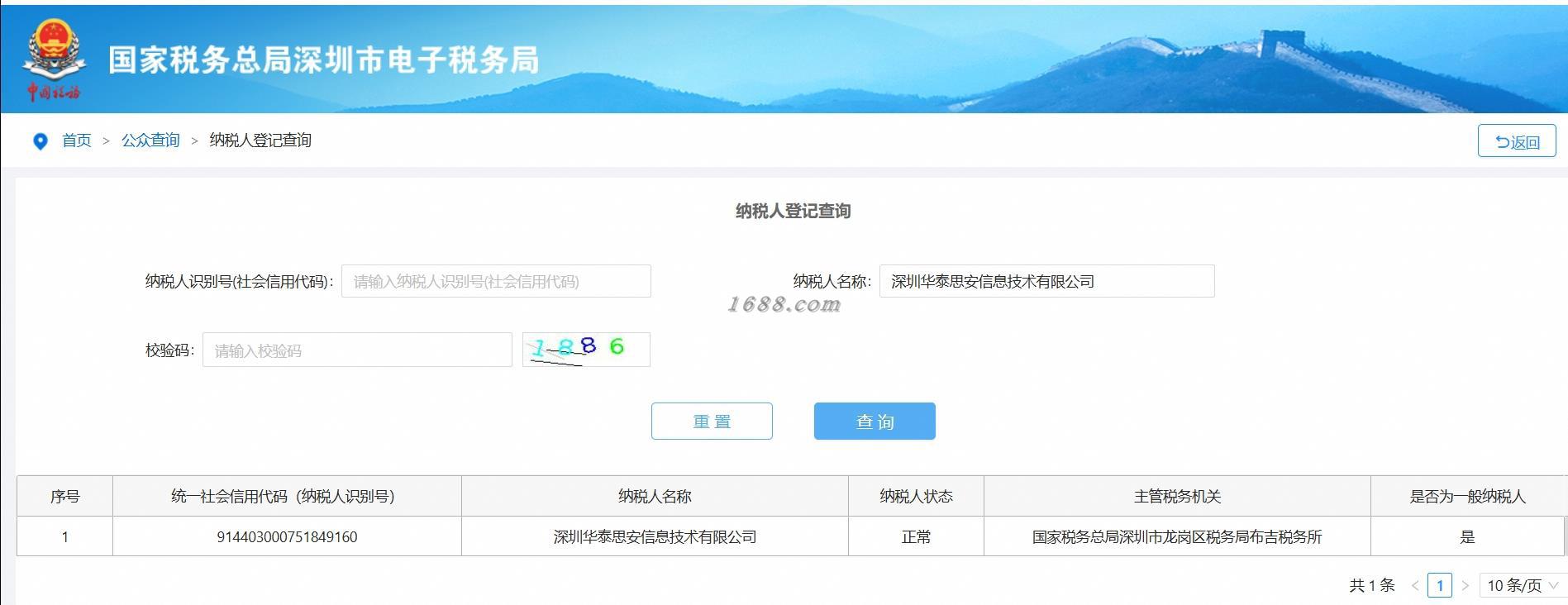Click 主管税务机关 column header
Image resolution: width=1568 pixels, height=605 pixels.
pyautogui.click(x=1177, y=496)
